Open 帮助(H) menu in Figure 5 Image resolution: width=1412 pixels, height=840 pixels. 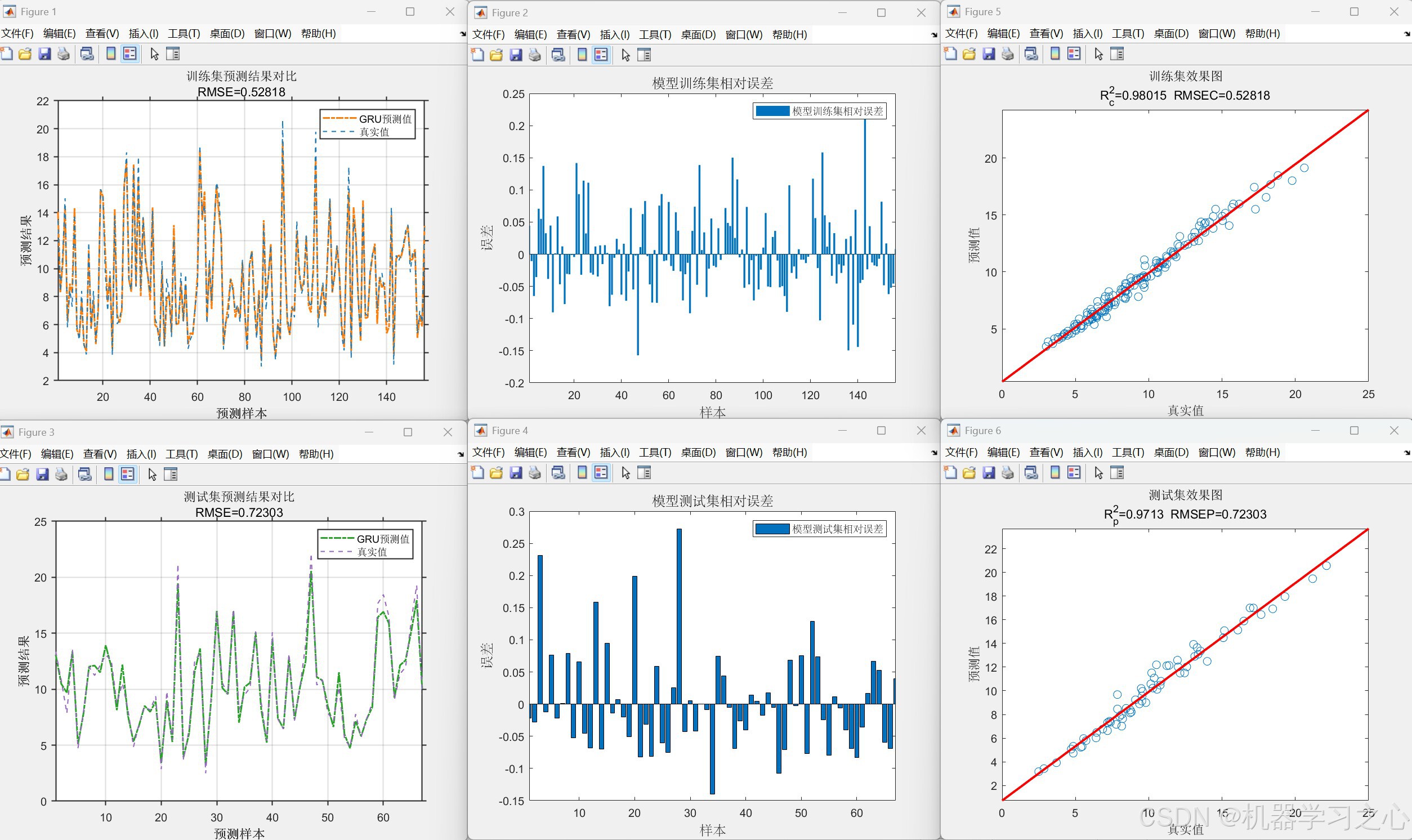pos(1262,34)
